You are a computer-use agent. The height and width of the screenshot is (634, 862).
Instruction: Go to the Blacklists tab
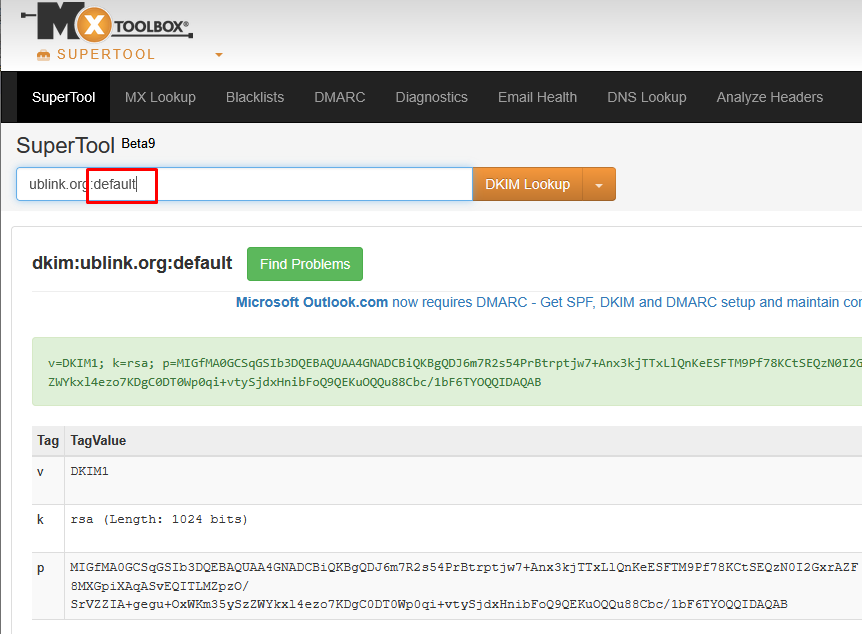(x=255, y=97)
